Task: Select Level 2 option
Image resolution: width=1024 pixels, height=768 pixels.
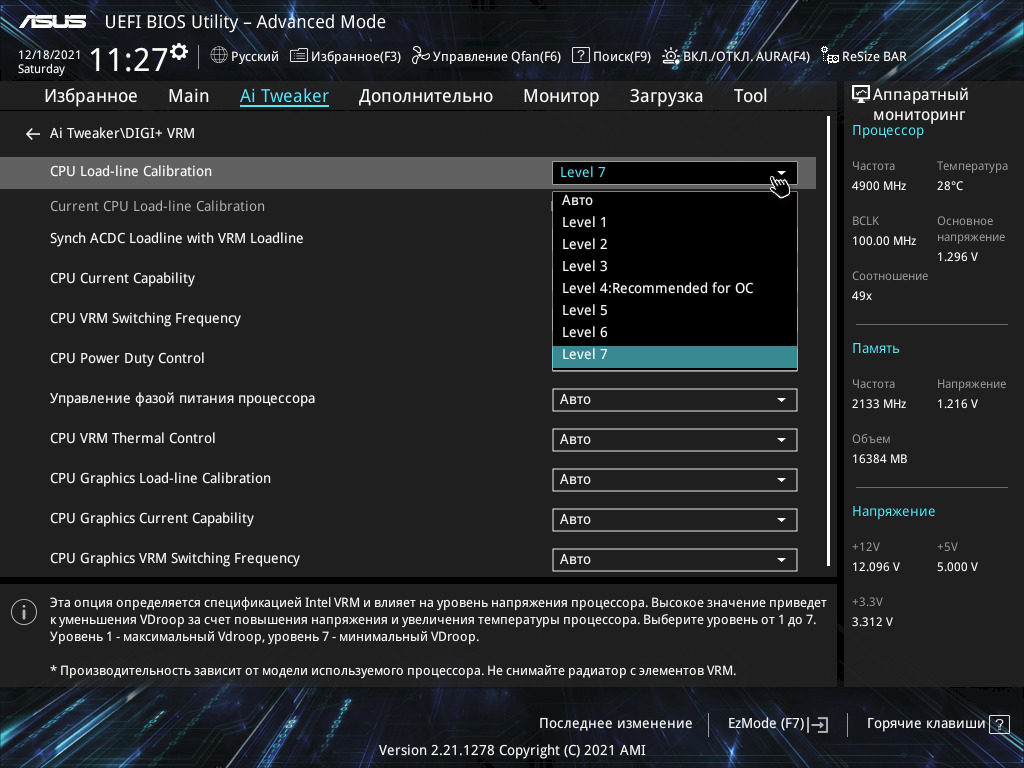Action: (x=675, y=244)
